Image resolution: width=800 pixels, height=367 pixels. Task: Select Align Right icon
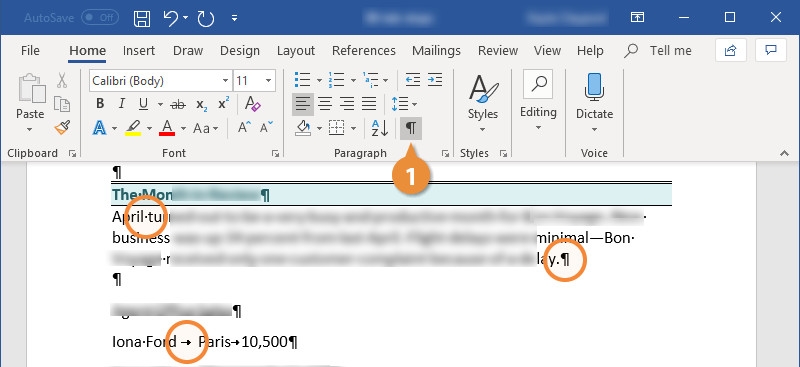pyautogui.click(x=347, y=104)
